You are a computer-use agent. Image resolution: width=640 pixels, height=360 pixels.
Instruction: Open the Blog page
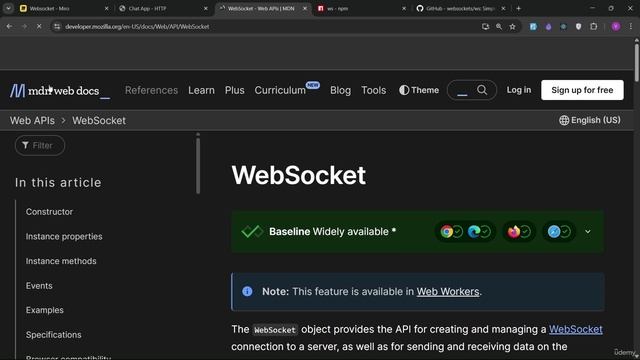(x=340, y=90)
